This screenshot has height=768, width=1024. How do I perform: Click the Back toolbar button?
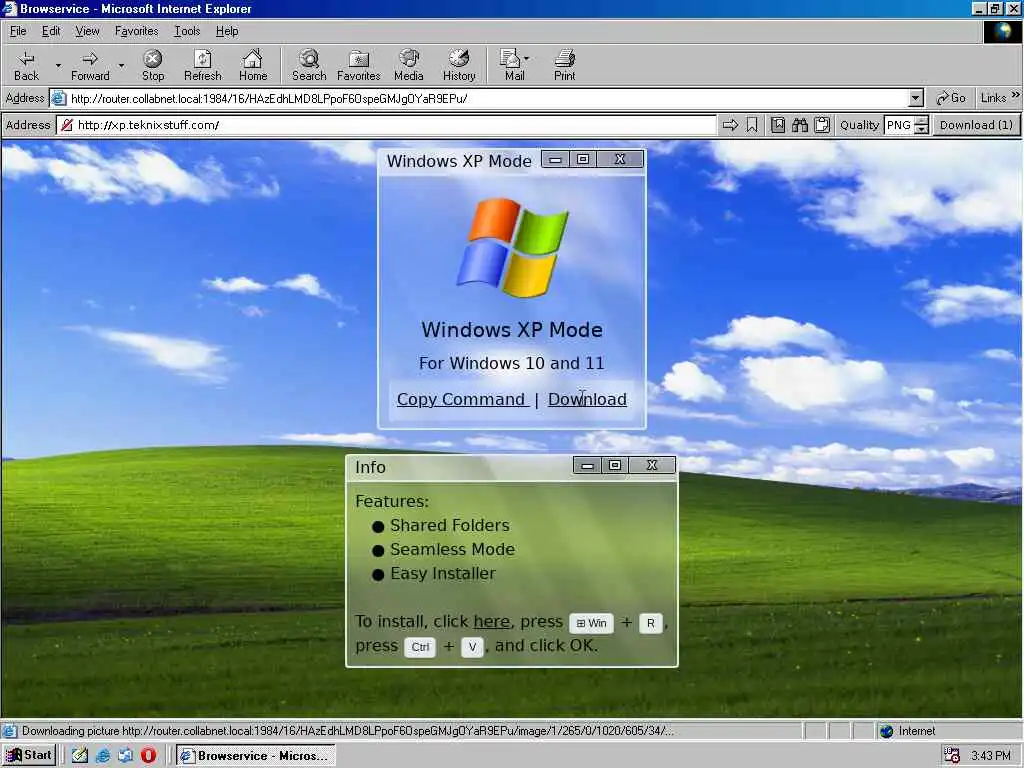pos(26,65)
